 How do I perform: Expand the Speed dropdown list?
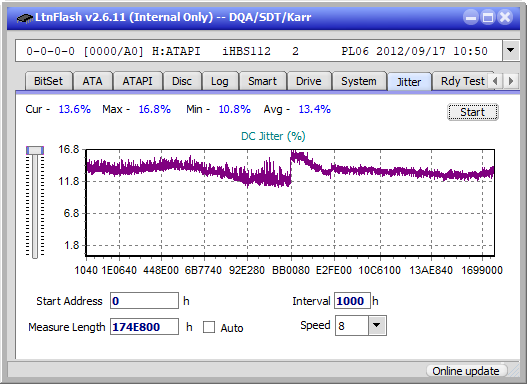point(377,326)
